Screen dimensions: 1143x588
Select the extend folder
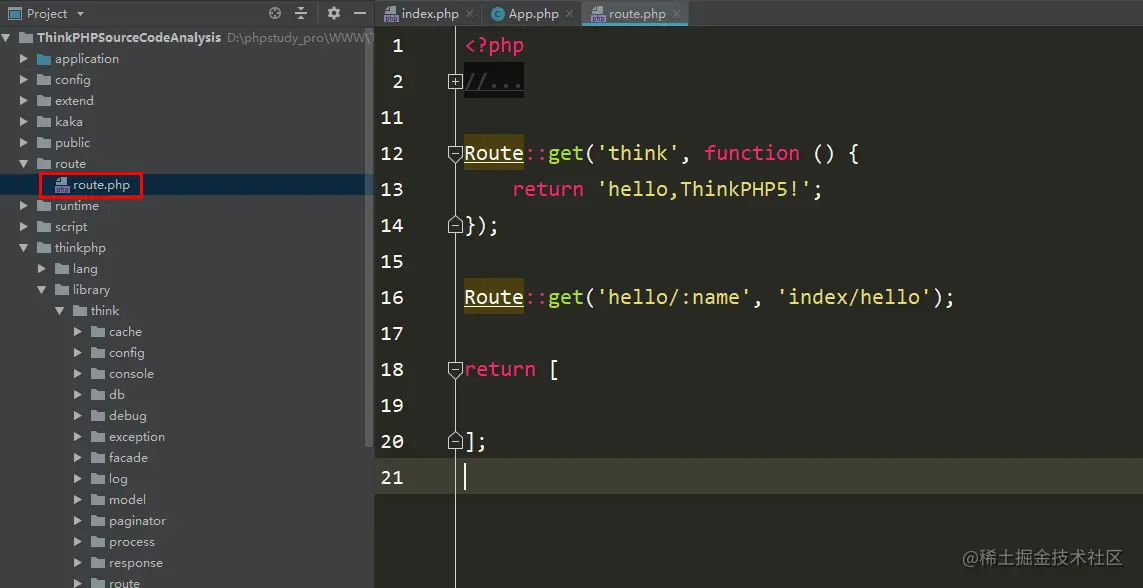tap(65, 101)
